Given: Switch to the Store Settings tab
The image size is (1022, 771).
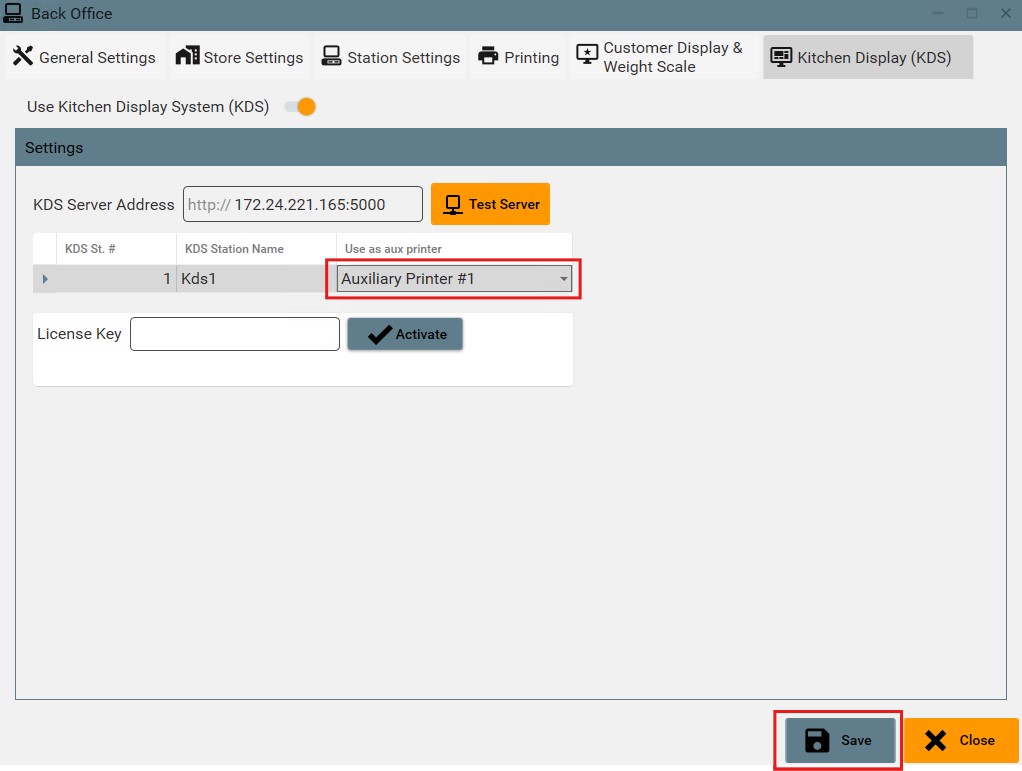Looking at the screenshot, I should click(241, 57).
